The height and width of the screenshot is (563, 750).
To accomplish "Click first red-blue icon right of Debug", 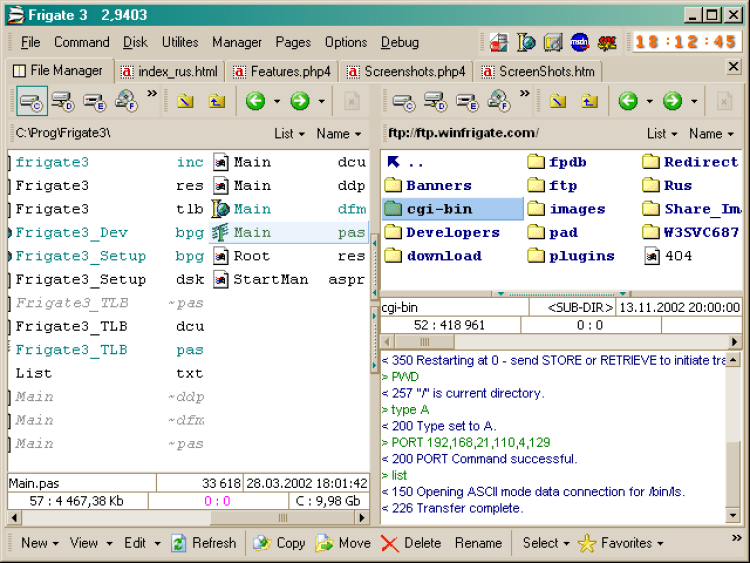I will point(499,43).
